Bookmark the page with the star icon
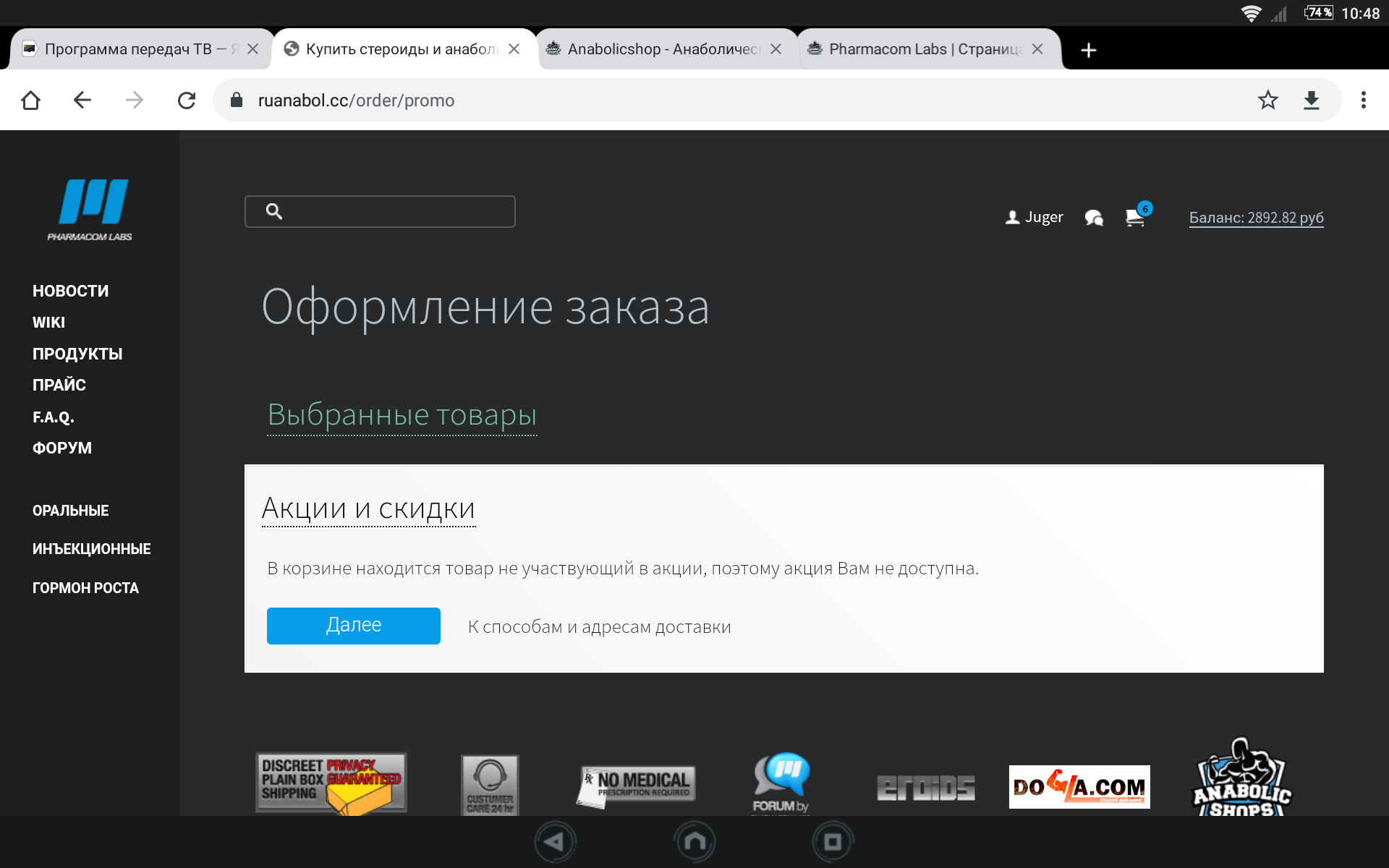1389x868 pixels. [1267, 100]
